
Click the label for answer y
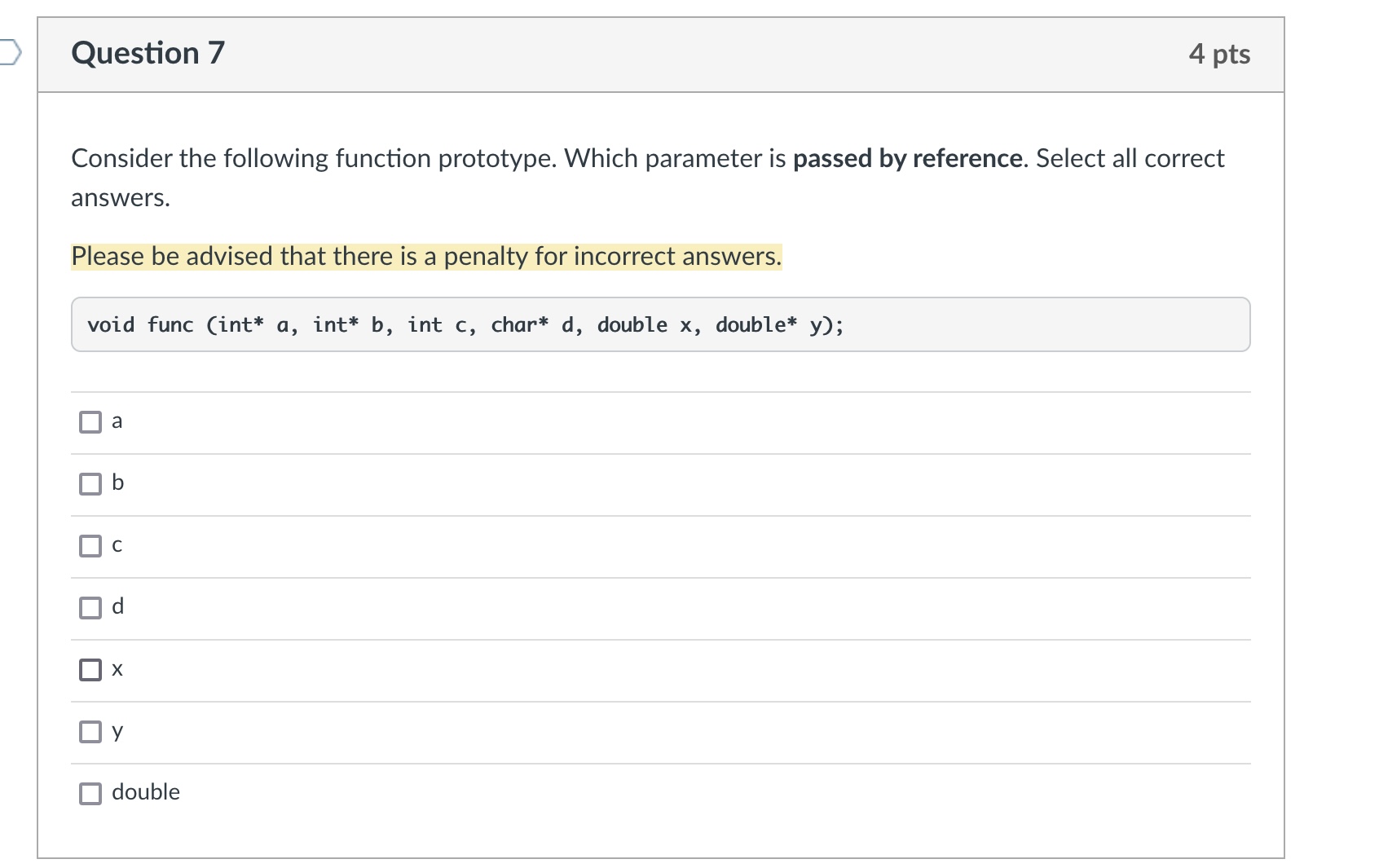(117, 731)
